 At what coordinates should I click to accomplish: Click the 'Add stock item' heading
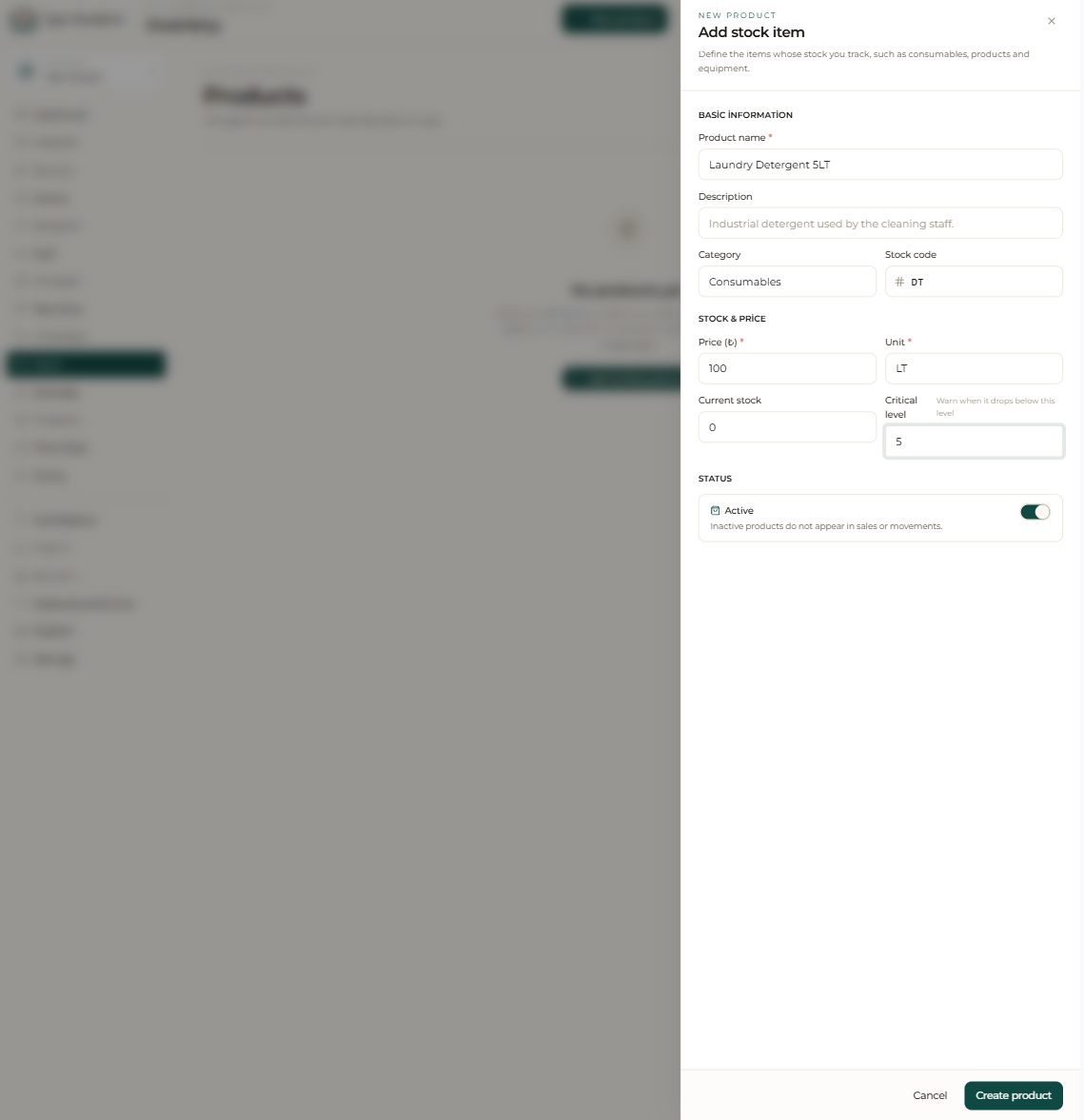(751, 32)
